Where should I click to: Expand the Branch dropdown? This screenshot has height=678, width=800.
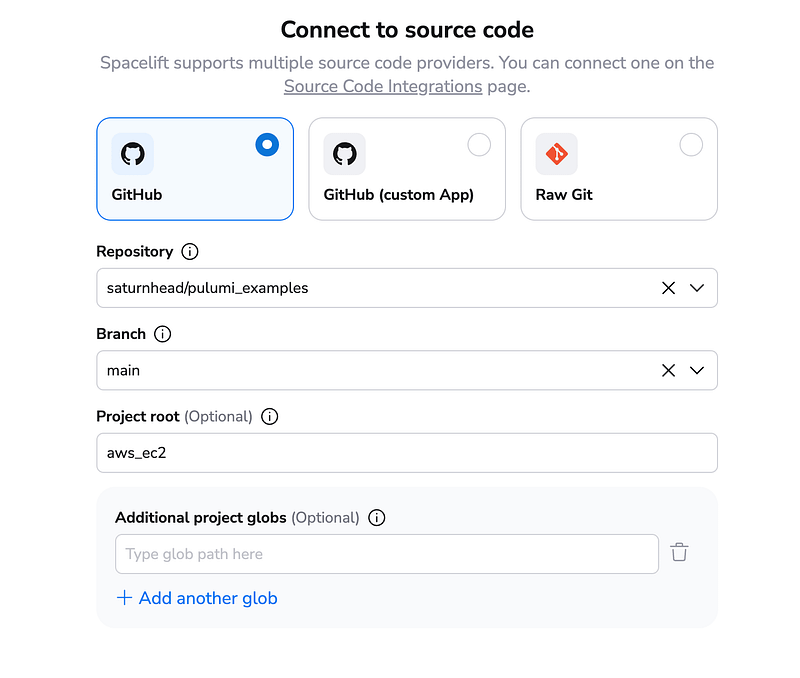click(697, 370)
